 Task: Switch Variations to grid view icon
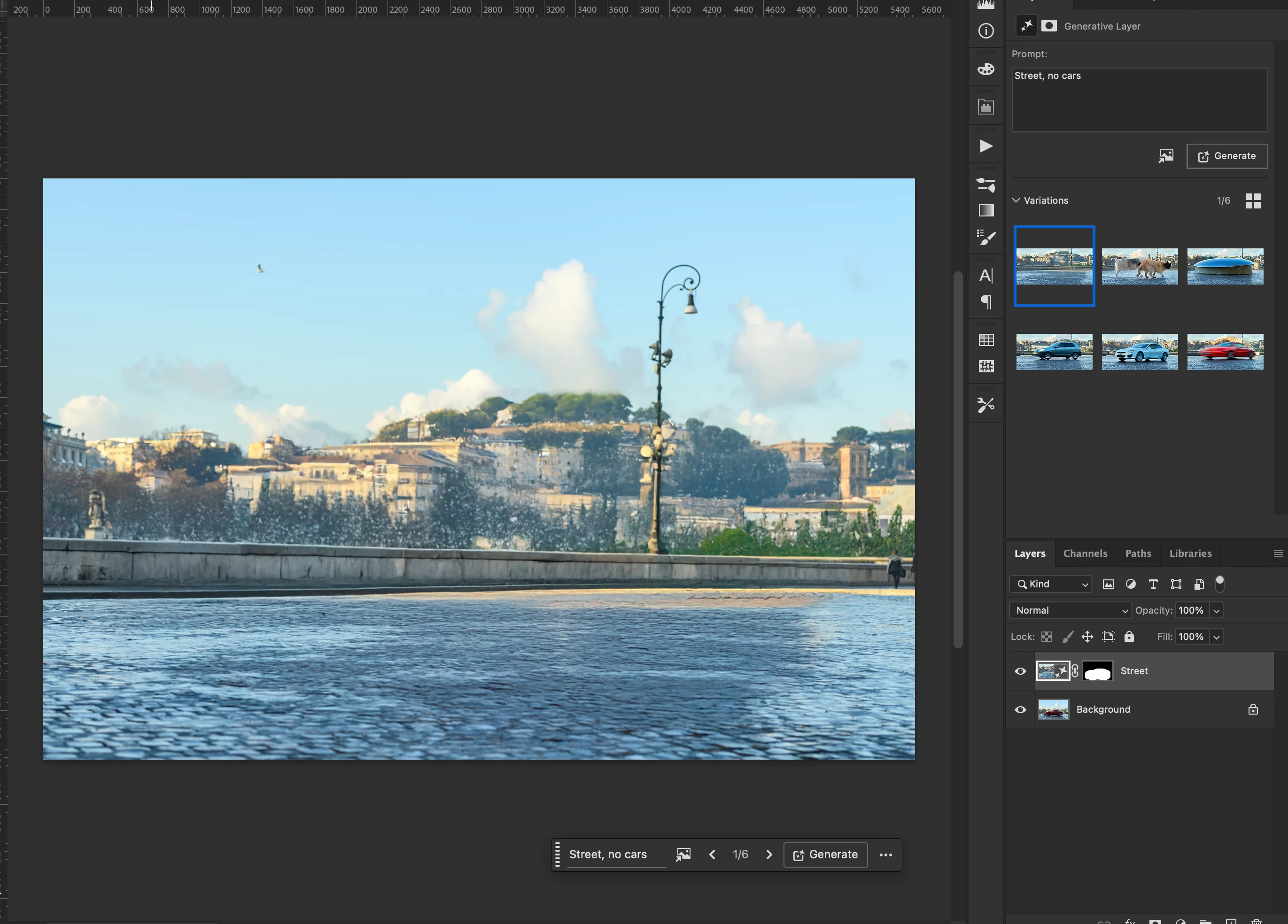point(1253,201)
